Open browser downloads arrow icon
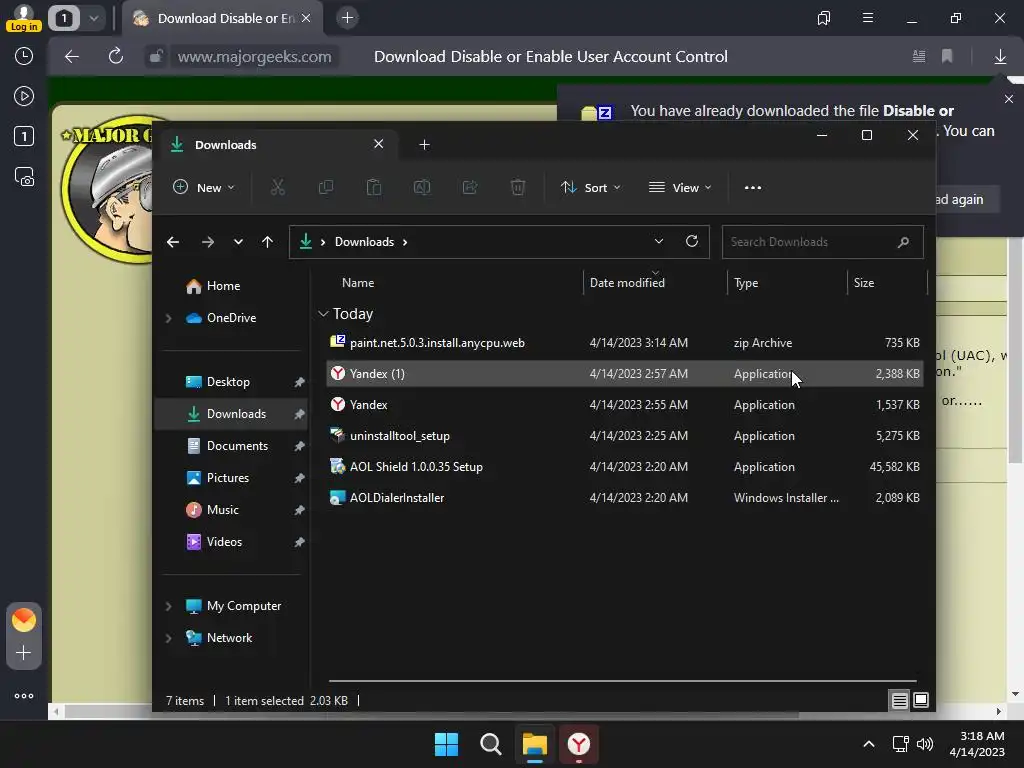This screenshot has width=1024, height=768. [x=1000, y=57]
